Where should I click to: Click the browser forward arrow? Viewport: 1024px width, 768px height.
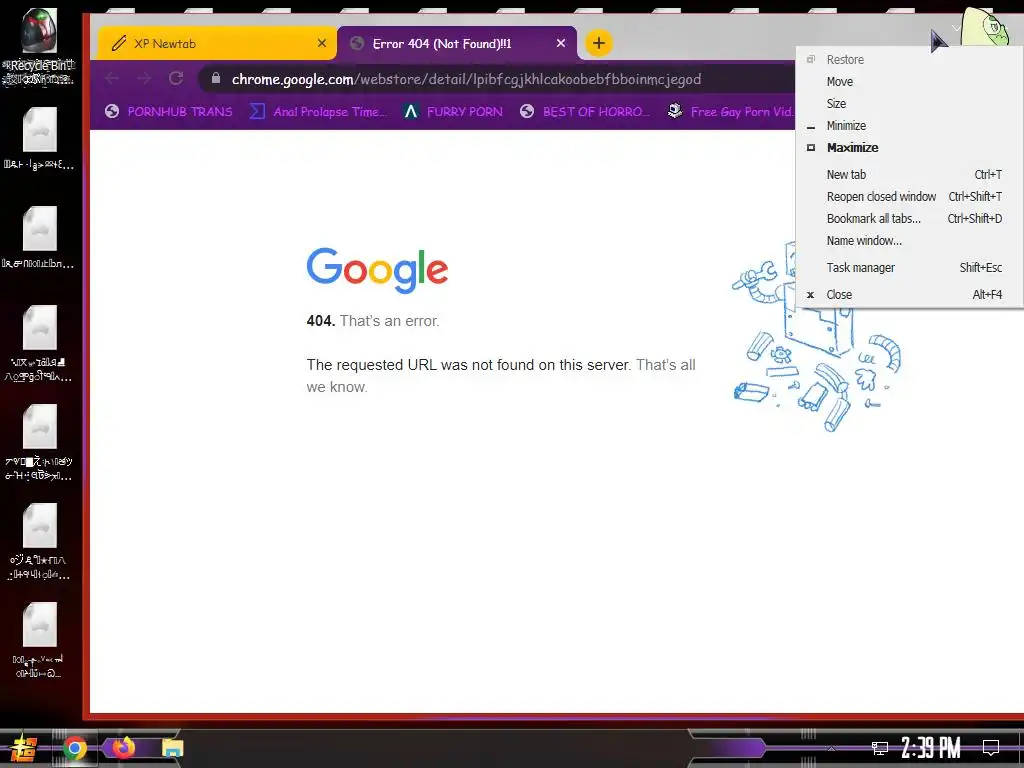tap(144, 78)
